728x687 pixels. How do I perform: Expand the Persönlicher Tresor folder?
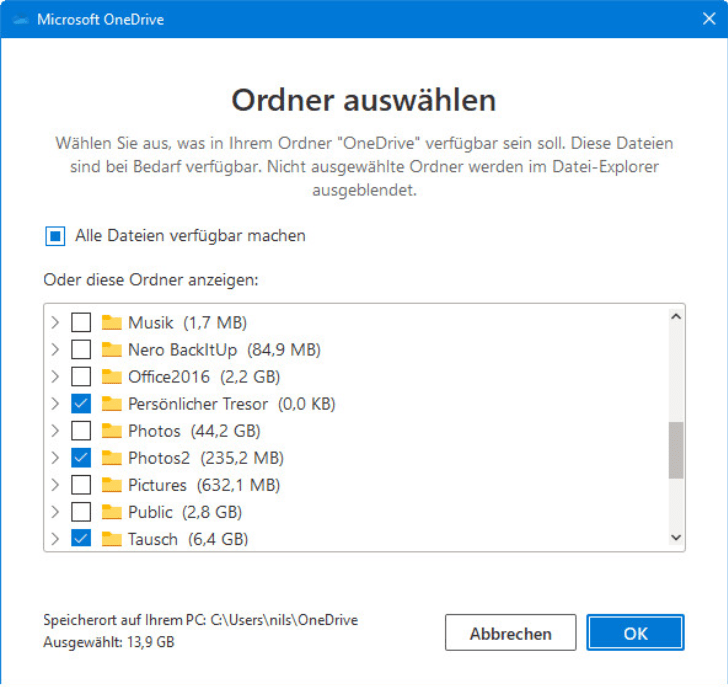click(x=55, y=403)
